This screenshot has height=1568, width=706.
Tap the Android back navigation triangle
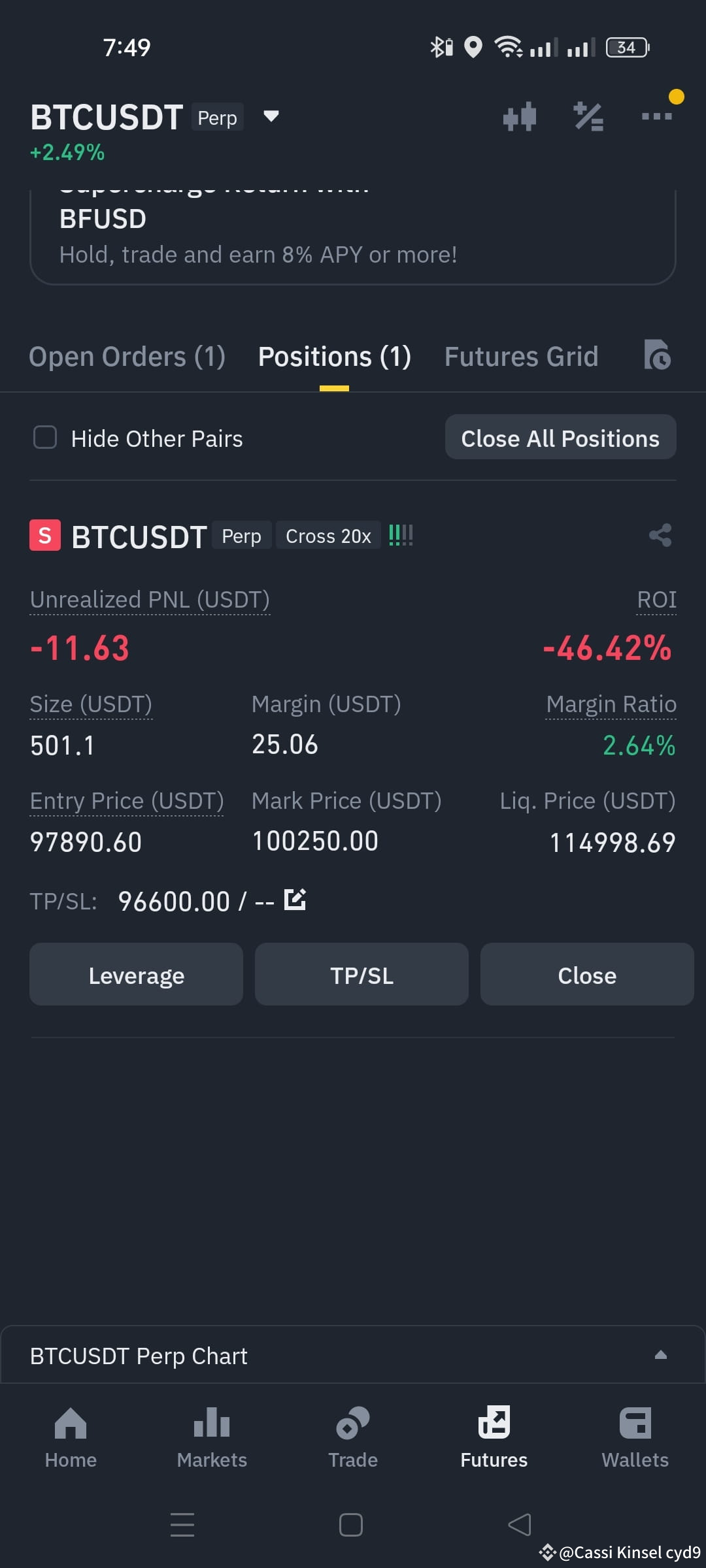(520, 1525)
